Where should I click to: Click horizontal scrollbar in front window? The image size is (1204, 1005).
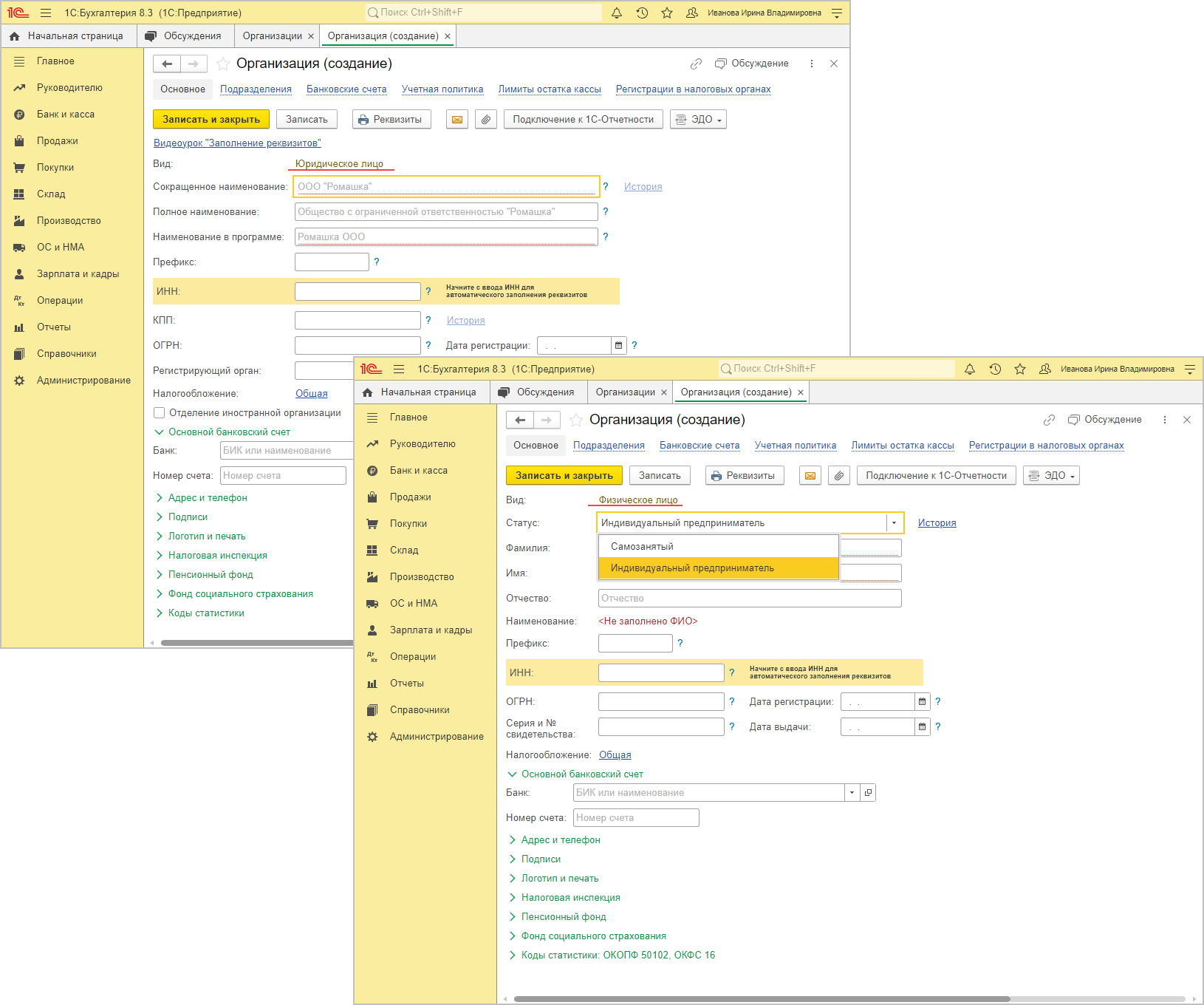(762, 999)
